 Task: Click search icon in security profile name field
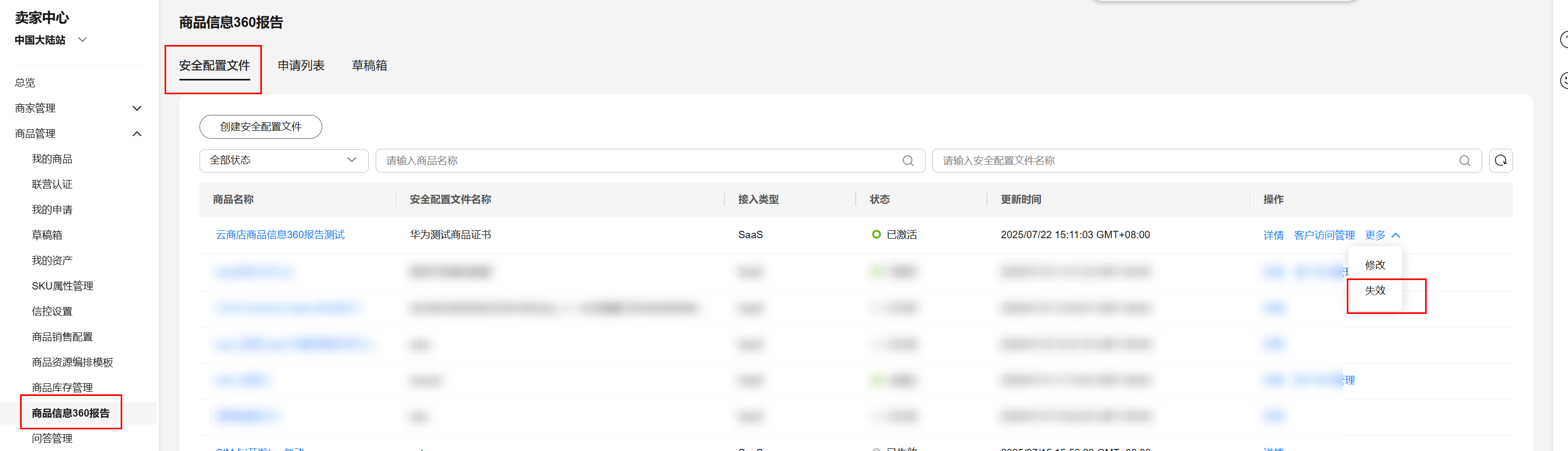coord(1464,161)
